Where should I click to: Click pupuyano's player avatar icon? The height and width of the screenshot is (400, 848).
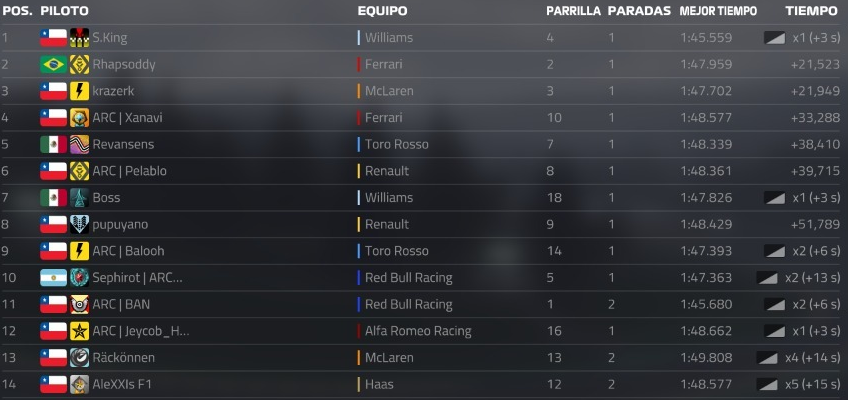point(80,224)
